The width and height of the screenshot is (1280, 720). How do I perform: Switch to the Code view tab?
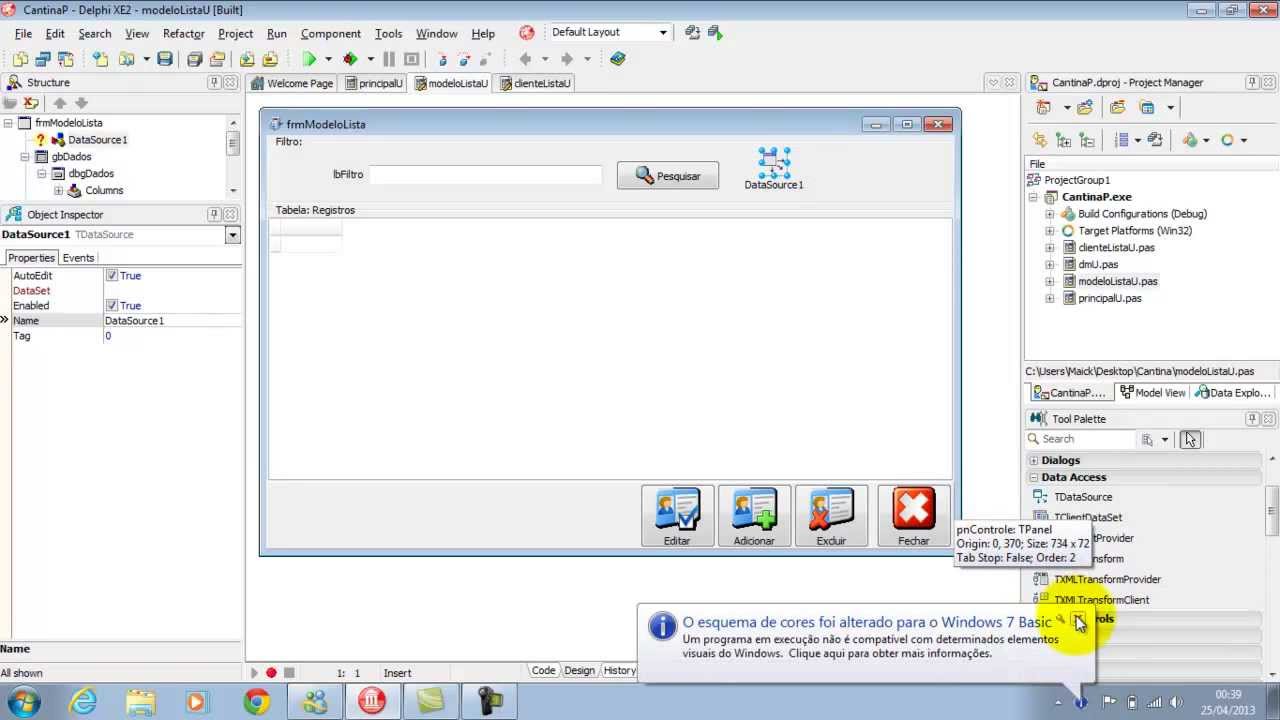point(543,670)
